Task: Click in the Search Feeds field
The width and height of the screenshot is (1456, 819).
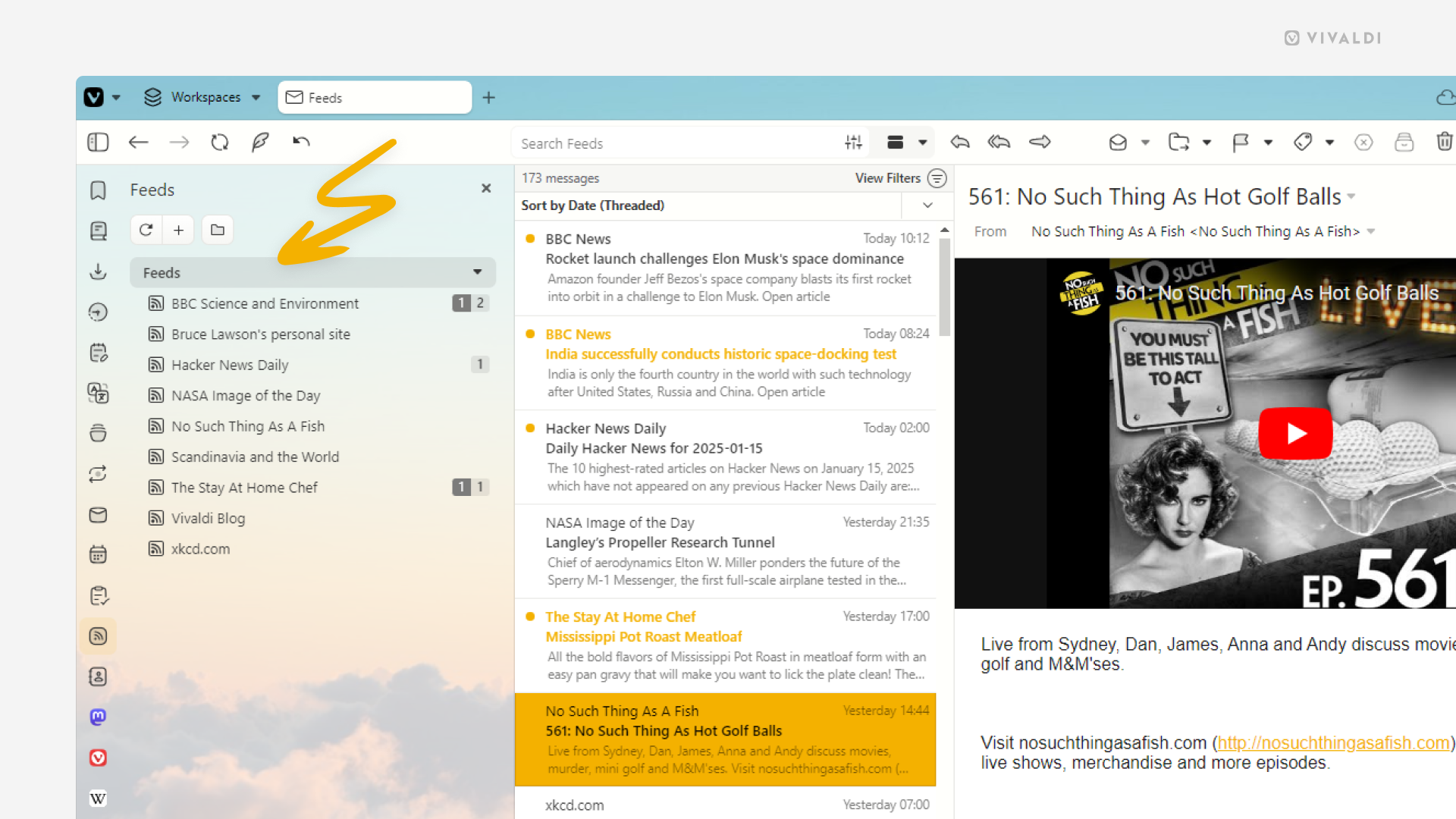Action: click(x=679, y=143)
